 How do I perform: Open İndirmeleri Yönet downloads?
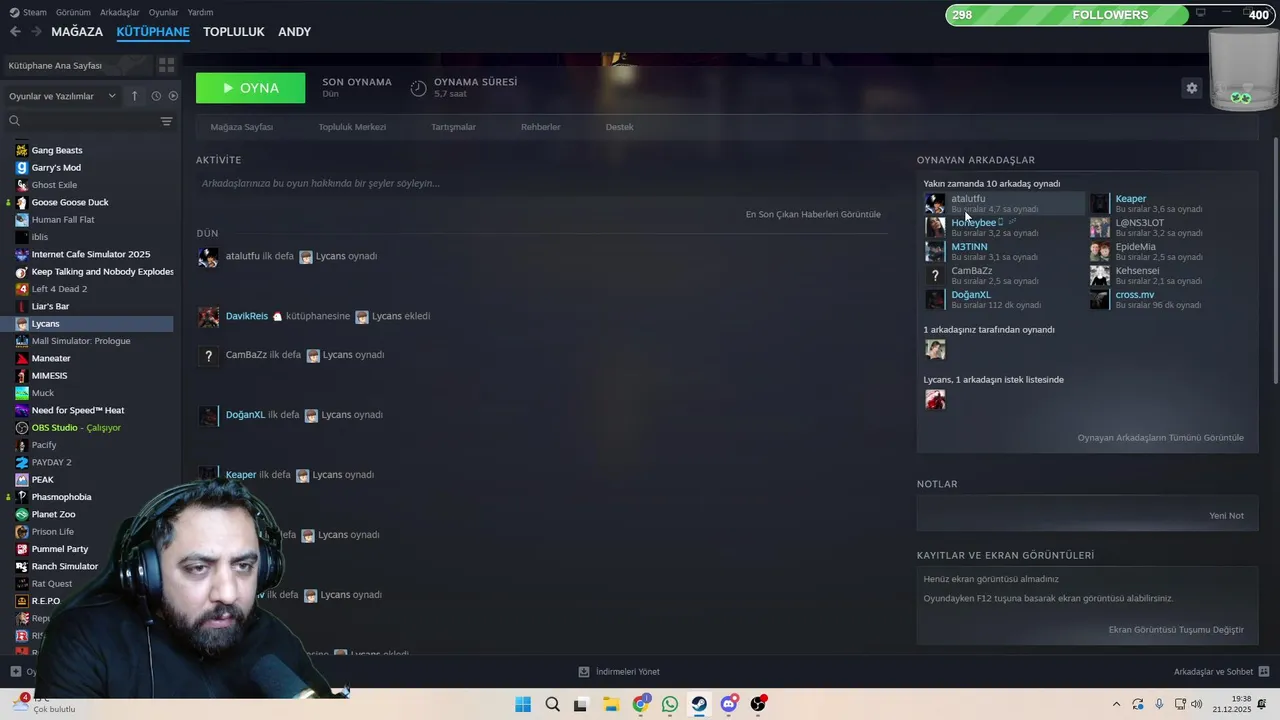pyautogui.click(x=620, y=672)
